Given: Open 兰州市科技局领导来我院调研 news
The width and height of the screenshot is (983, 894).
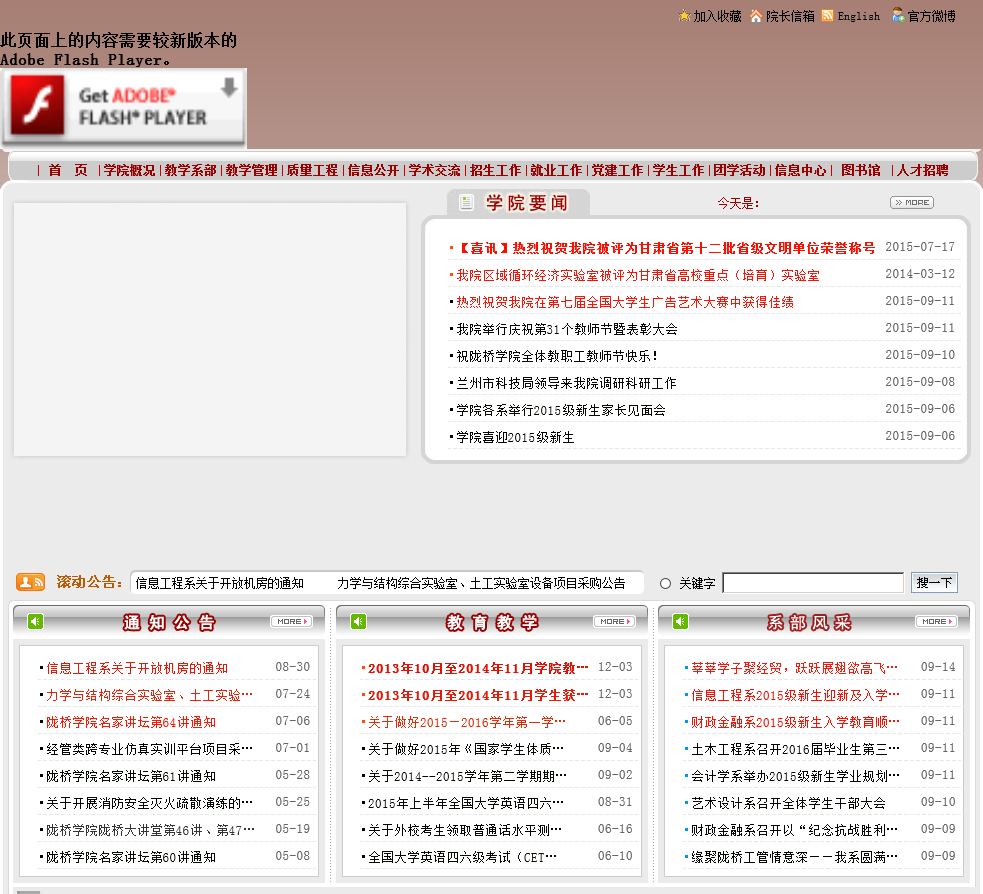Looking at the screenshot, I should 566,383.
